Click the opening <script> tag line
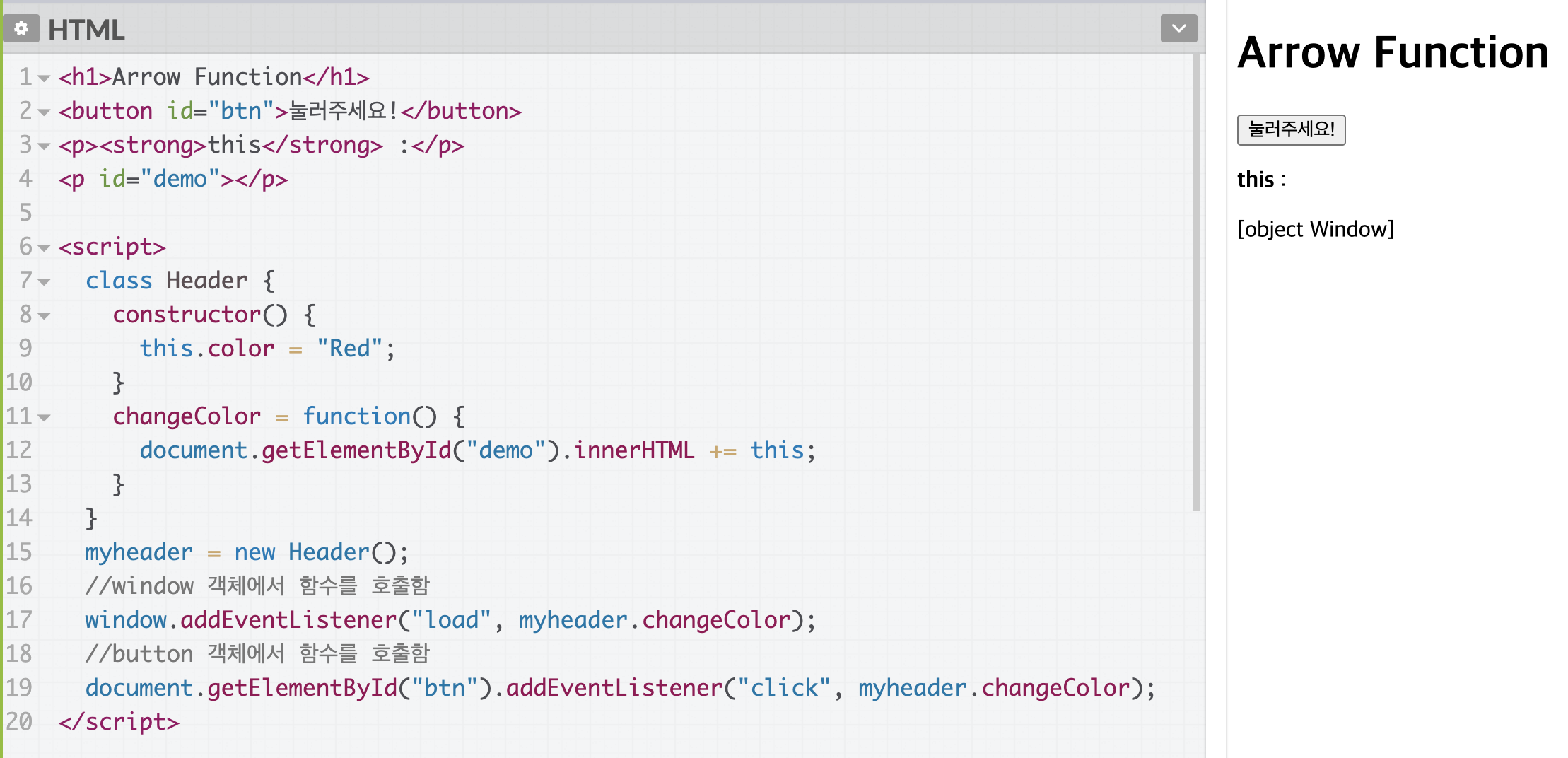Image resolution: width=1568 pixels, height=758 pixels. (112, 246)
